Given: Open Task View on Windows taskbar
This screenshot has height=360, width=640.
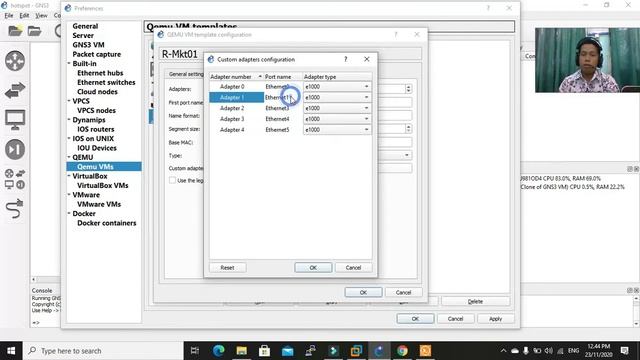Looking at the screenshot, I should pos(195,351).
